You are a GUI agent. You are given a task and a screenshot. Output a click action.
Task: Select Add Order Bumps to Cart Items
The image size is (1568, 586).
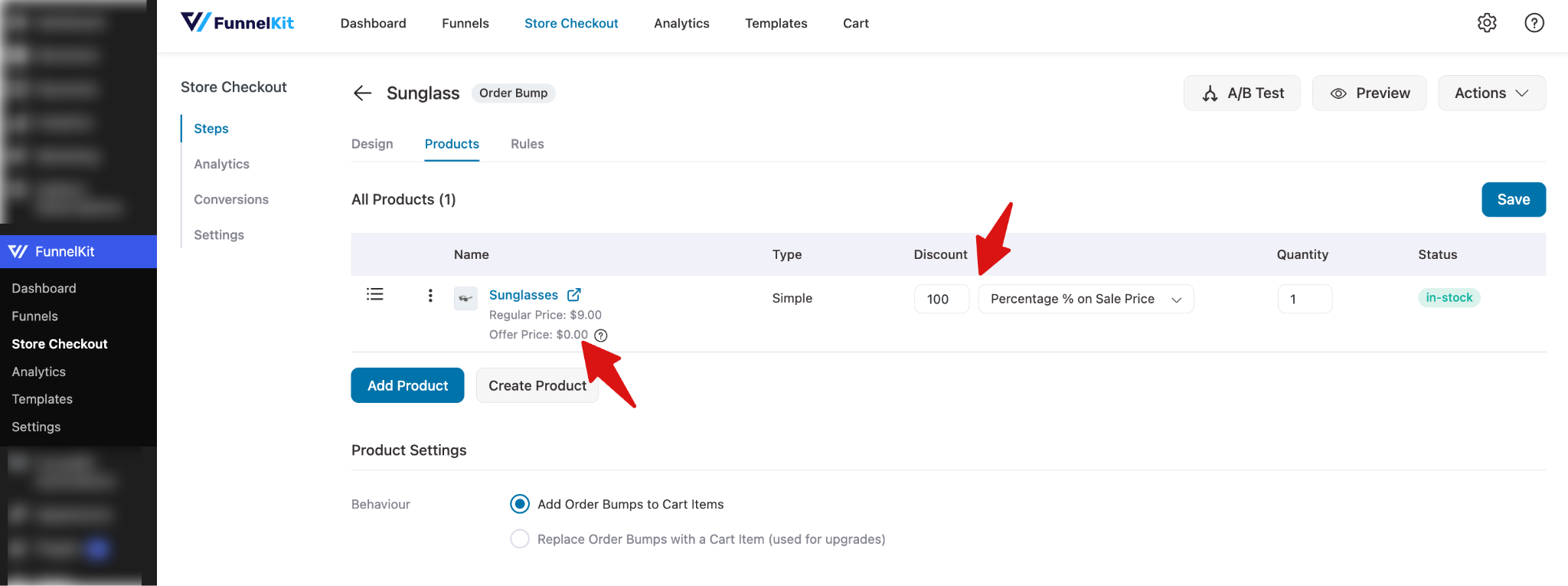(520, 504)
